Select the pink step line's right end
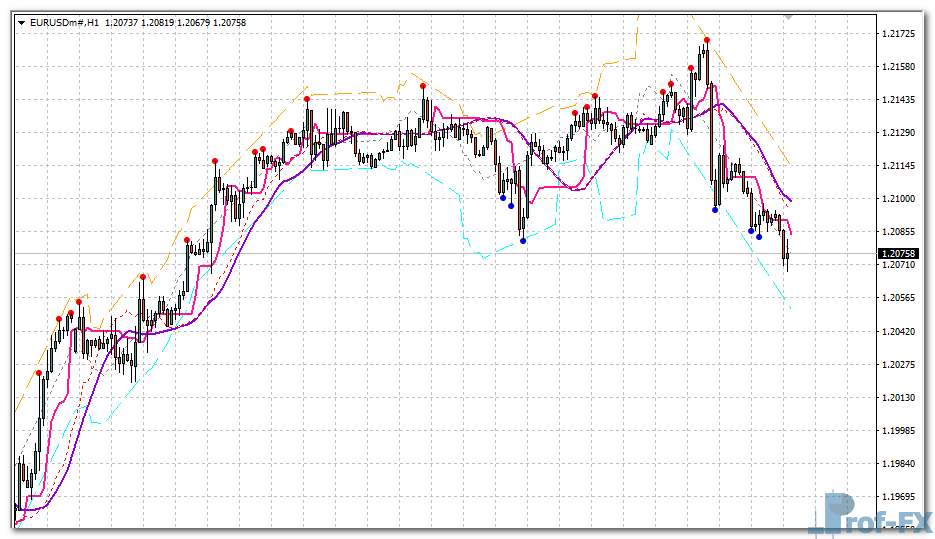935x539 pixels. pos(791,233)
